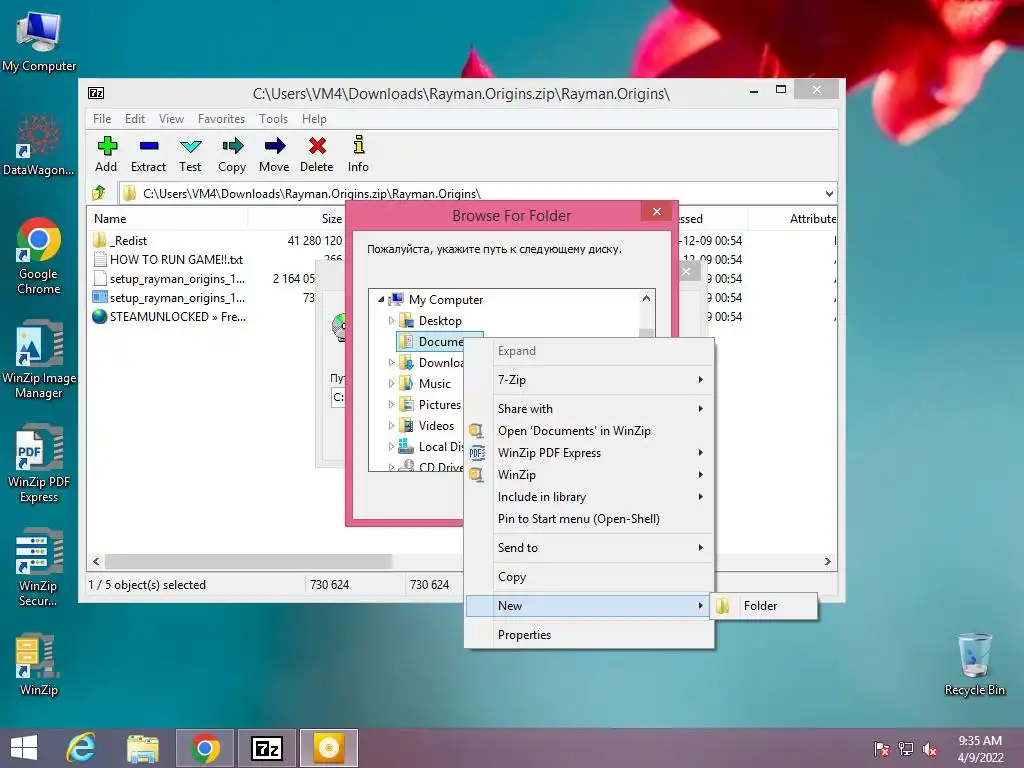Click the file list scroll-right arrow
This screenshot has width=1024, height=768.
(x=827, y=562)
